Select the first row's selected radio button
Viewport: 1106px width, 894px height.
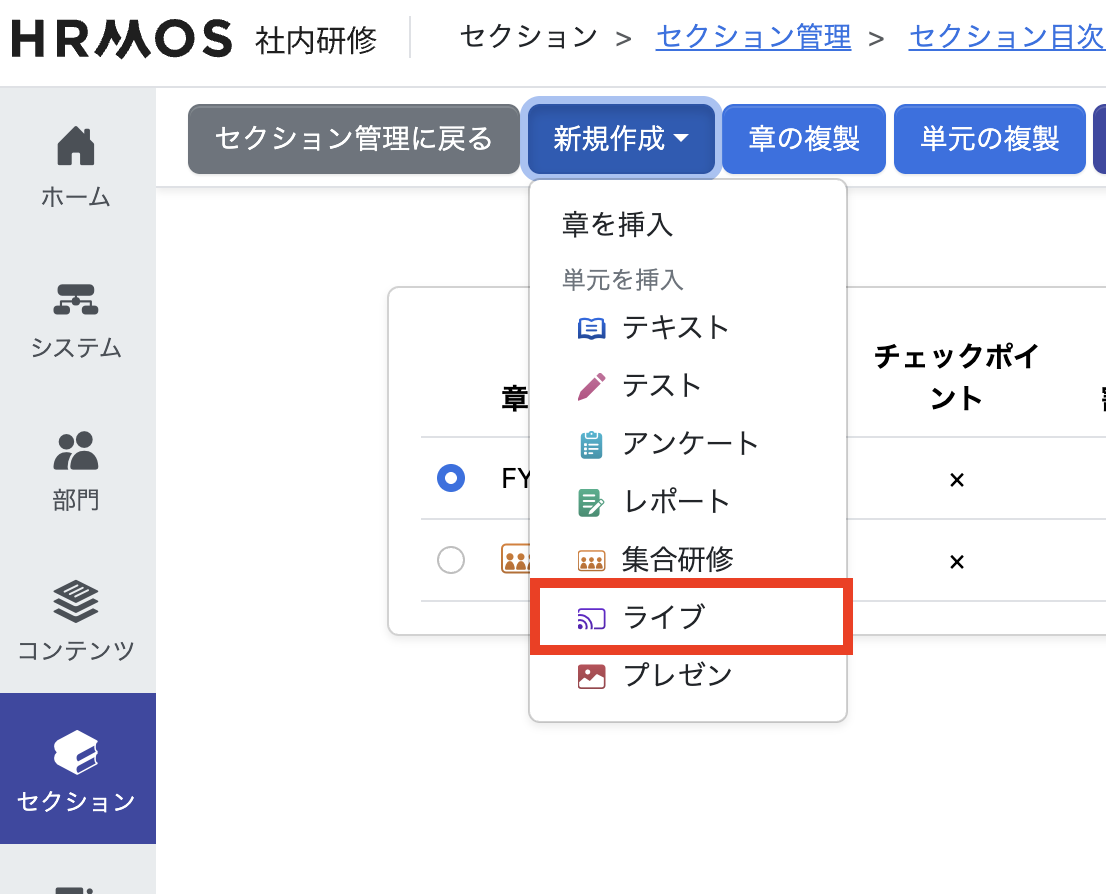click(x=451, y=478)
